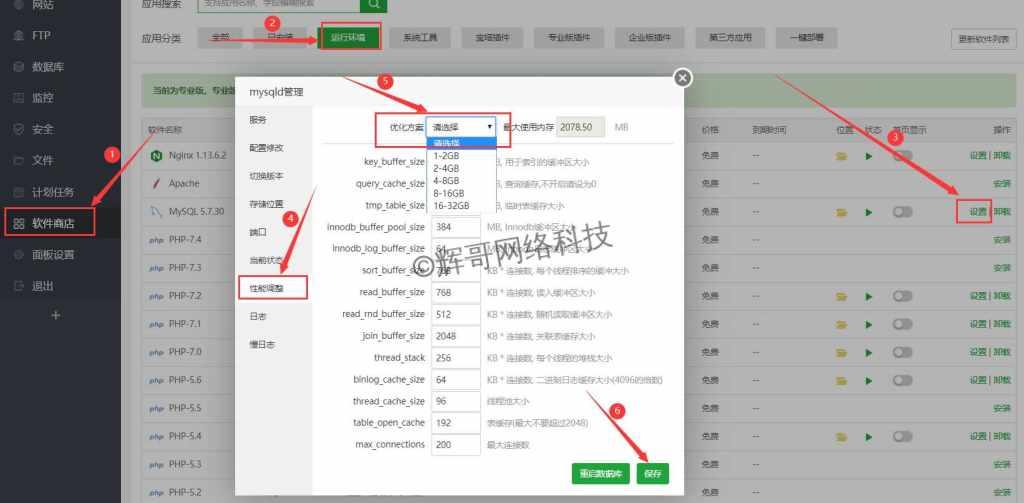1024x503 pixels.
Task: Select the 一键部署 category button
Action: [x=806, y=38]
